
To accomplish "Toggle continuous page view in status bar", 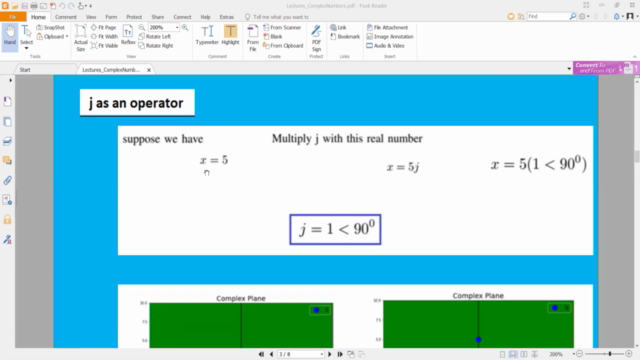I will tap(513, 354).
